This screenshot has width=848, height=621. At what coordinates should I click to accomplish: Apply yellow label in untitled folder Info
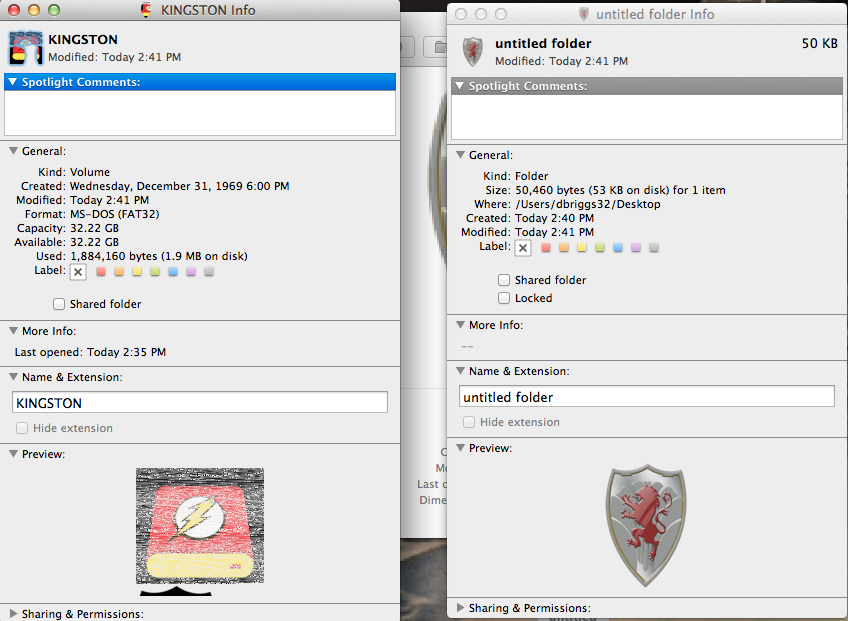point(582,248)
